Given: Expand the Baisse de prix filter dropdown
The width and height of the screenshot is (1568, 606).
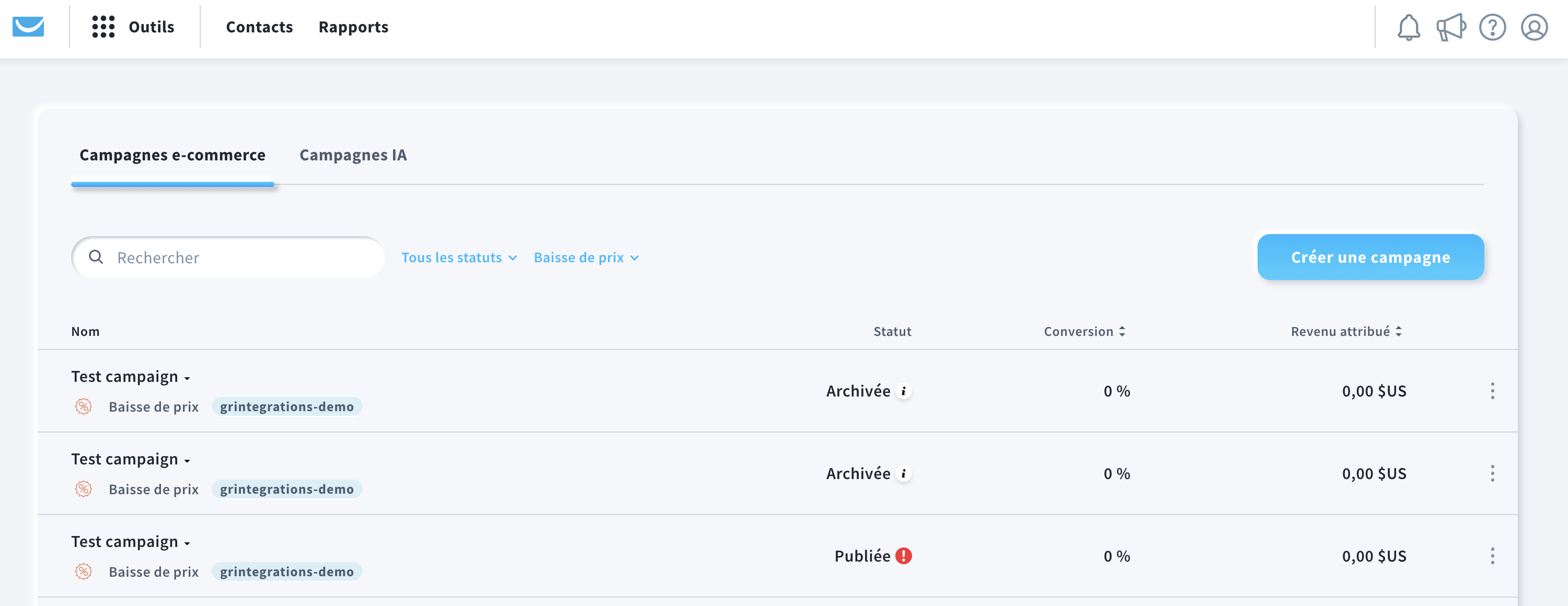Looking at the screenshot, I should [585, 258].
